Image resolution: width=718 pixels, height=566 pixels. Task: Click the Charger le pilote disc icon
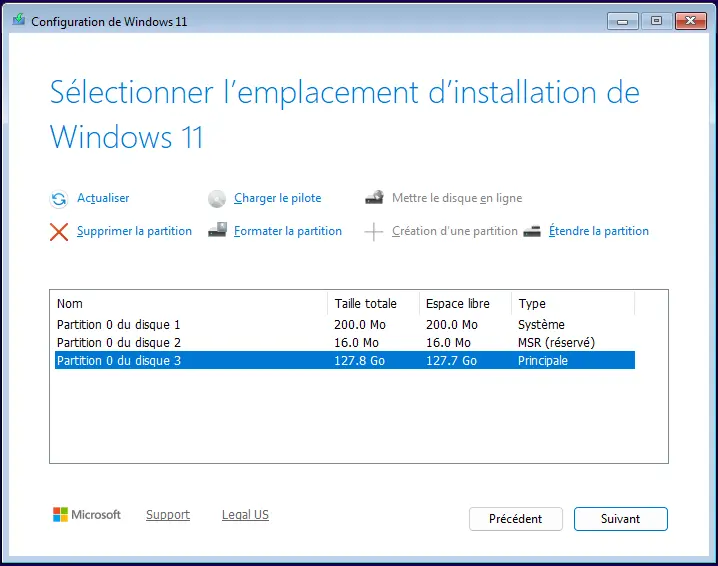coord(217,199)
